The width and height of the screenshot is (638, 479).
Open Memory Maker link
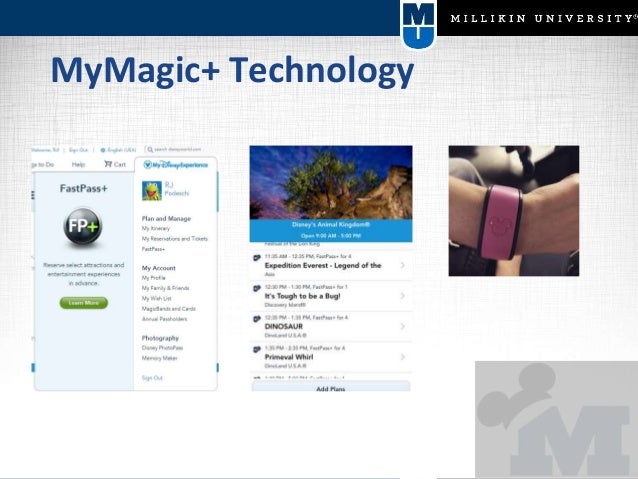coord(160,358)
